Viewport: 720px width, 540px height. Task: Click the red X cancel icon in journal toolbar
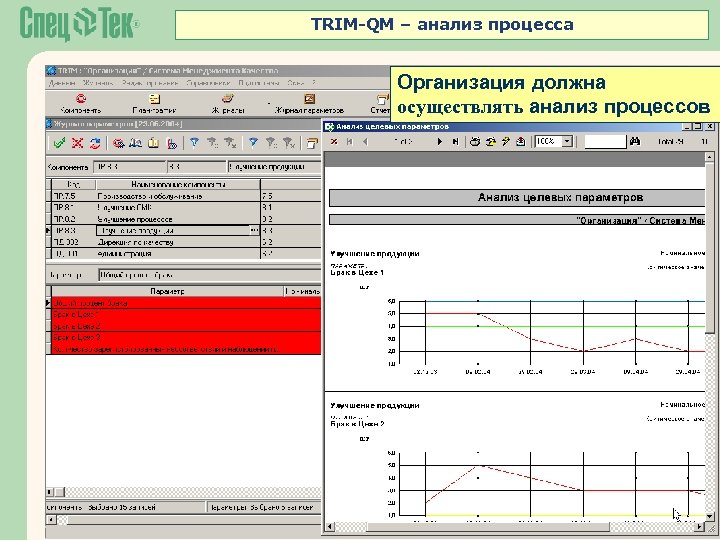coord(77,143)
